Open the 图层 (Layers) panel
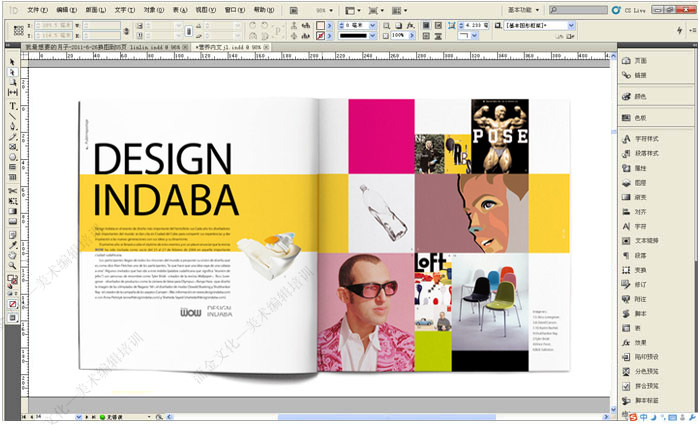Screen dimensions: 700x425 634,183
